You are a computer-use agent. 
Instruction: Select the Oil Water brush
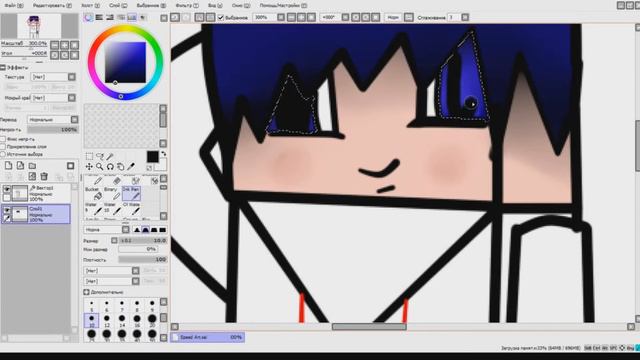(131, 209)
